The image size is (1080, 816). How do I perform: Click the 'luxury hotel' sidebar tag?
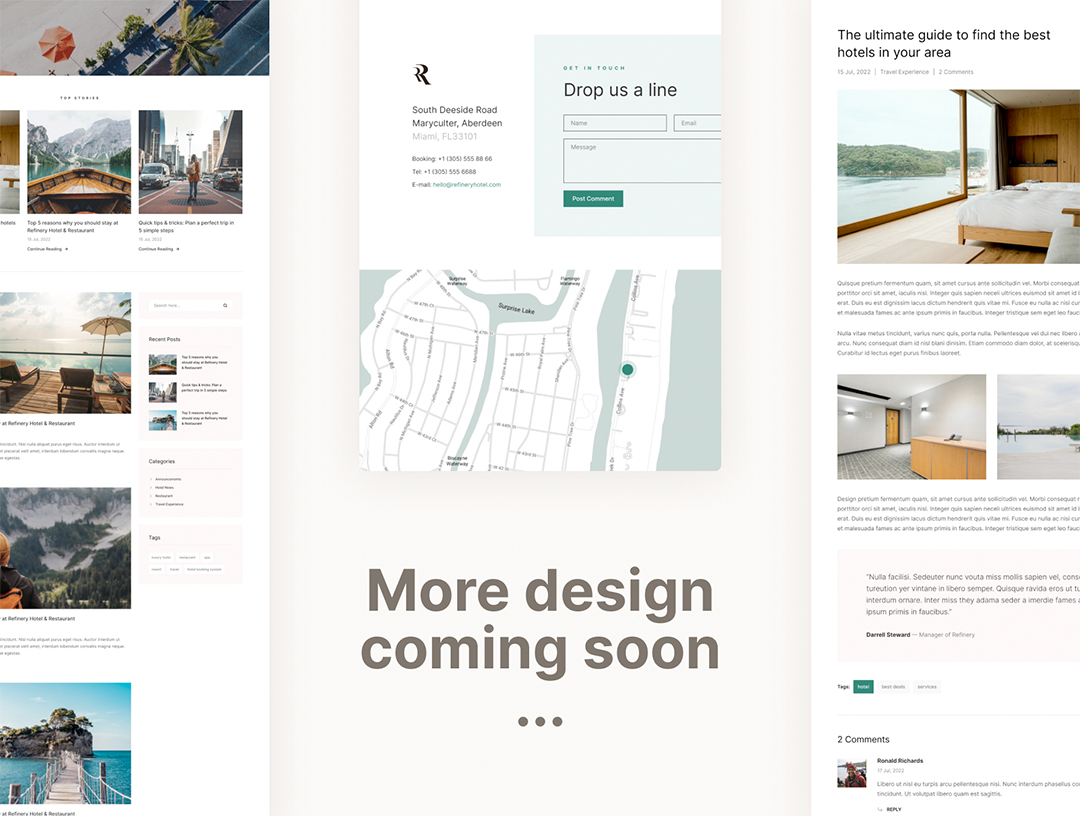[x=161, y=557]
